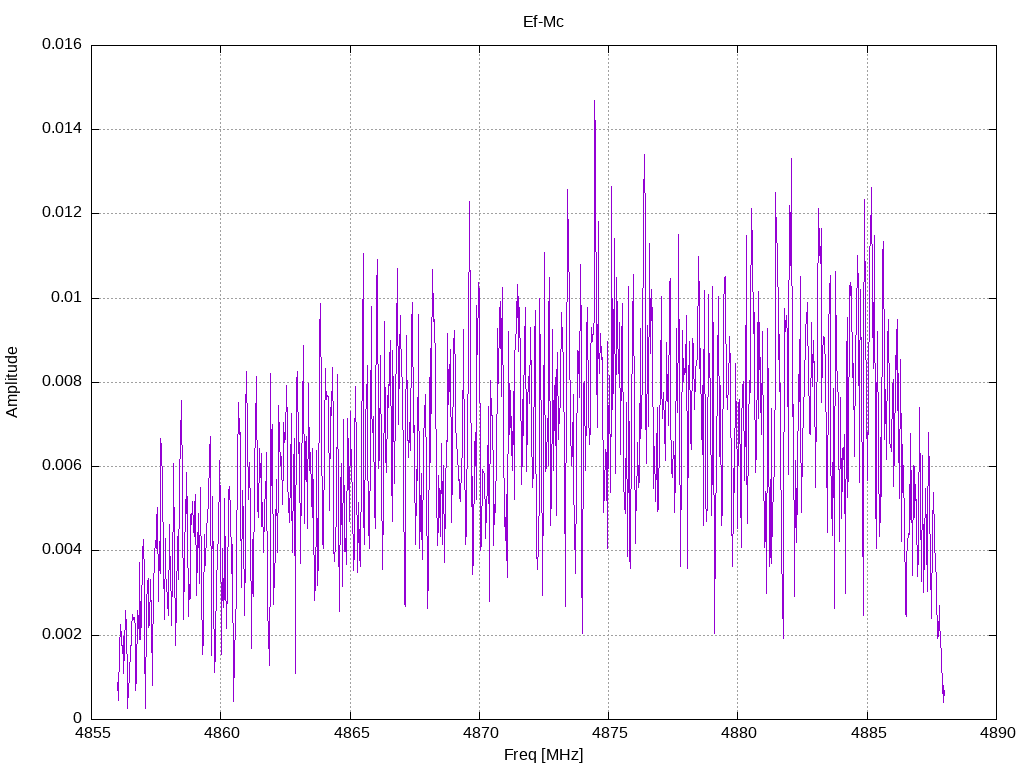Click the y-axis tick value 0.012
Viewport: 1024px width, 768px height.
62,213
